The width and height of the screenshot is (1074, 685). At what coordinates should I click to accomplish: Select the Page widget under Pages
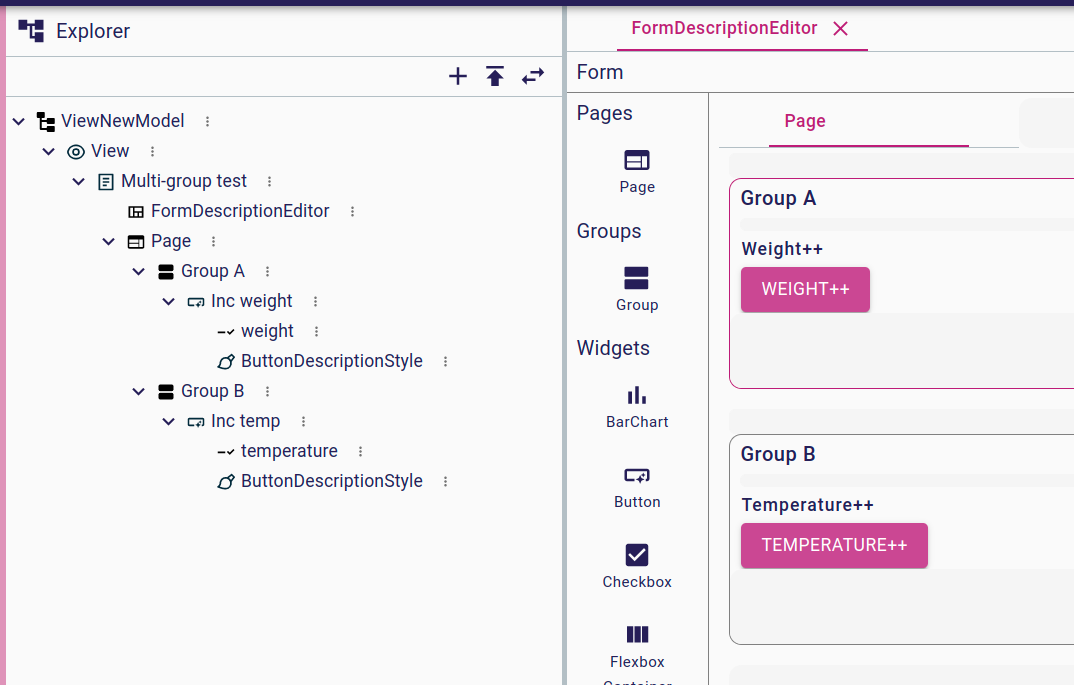(x=637, y=170)
